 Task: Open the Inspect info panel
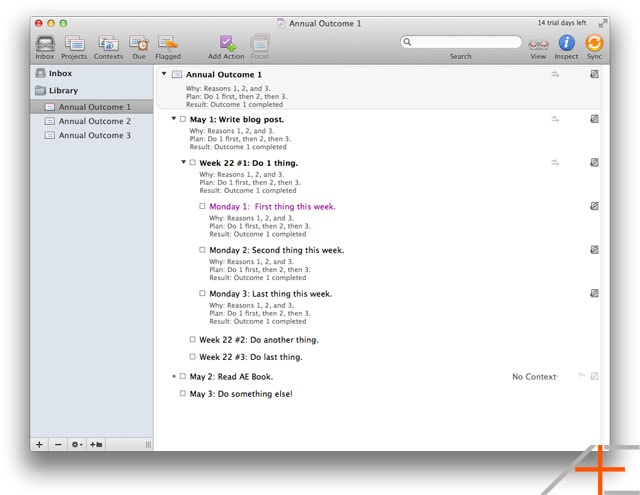[x=566, y=42]
